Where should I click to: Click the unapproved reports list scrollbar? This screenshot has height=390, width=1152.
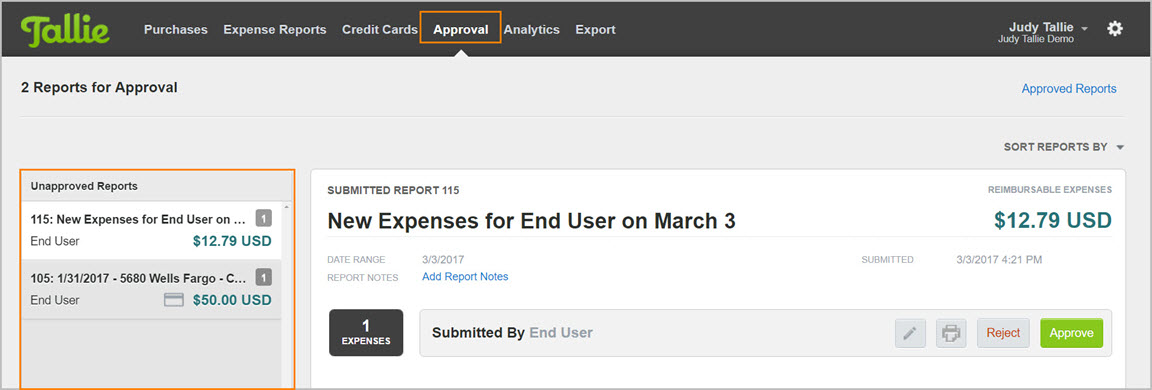click(x=287, y=294)
